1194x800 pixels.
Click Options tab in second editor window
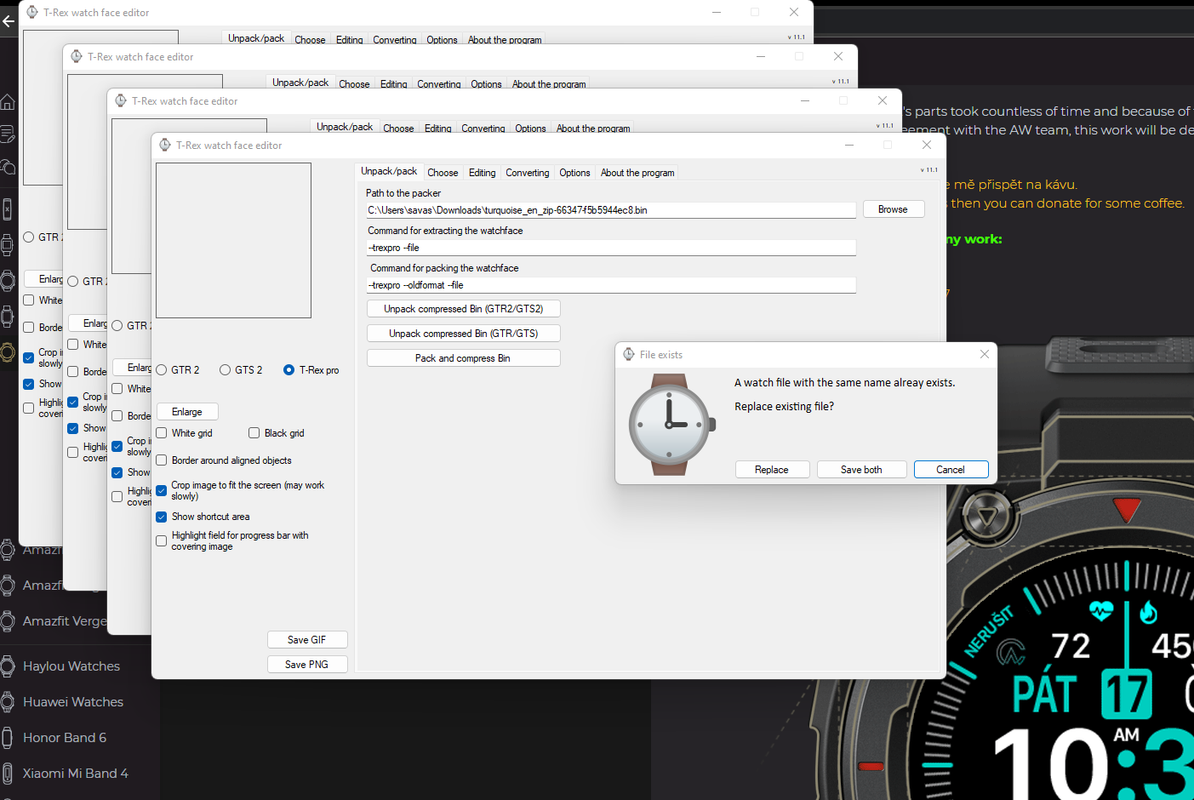pos(486,84)
